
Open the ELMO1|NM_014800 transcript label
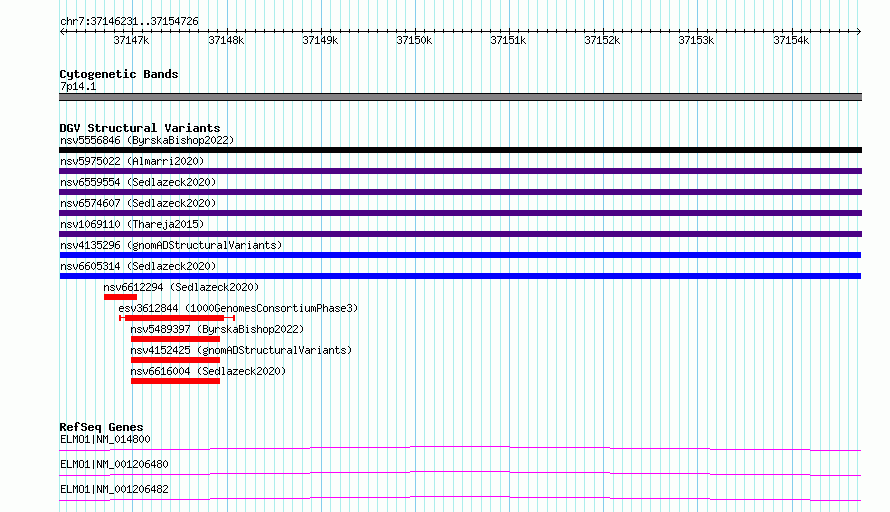tap(106, 439)
